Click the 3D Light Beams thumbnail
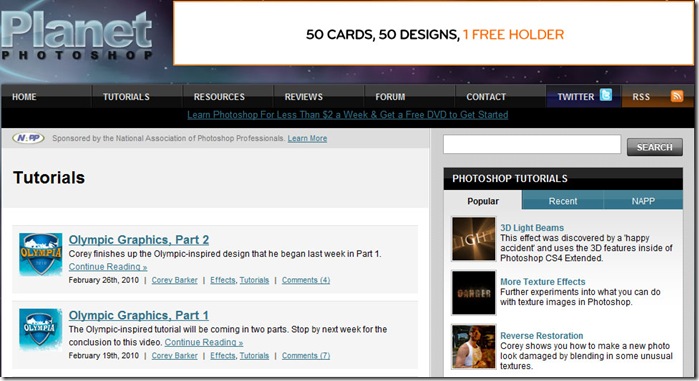699x381 pixels. 473,238
